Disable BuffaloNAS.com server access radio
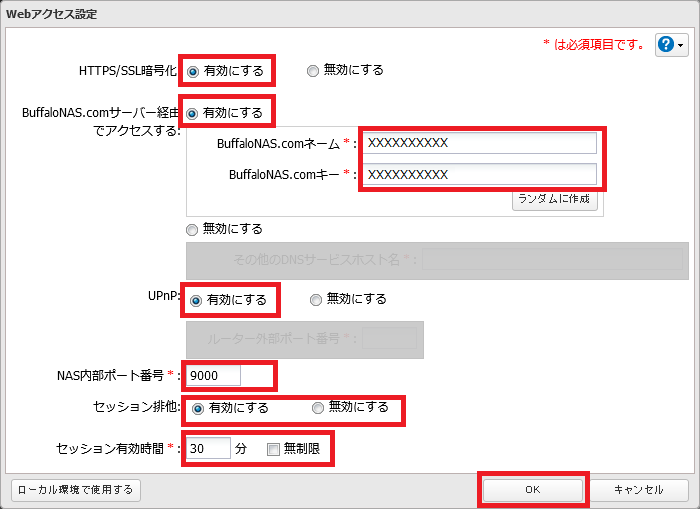 pos(192,230)
